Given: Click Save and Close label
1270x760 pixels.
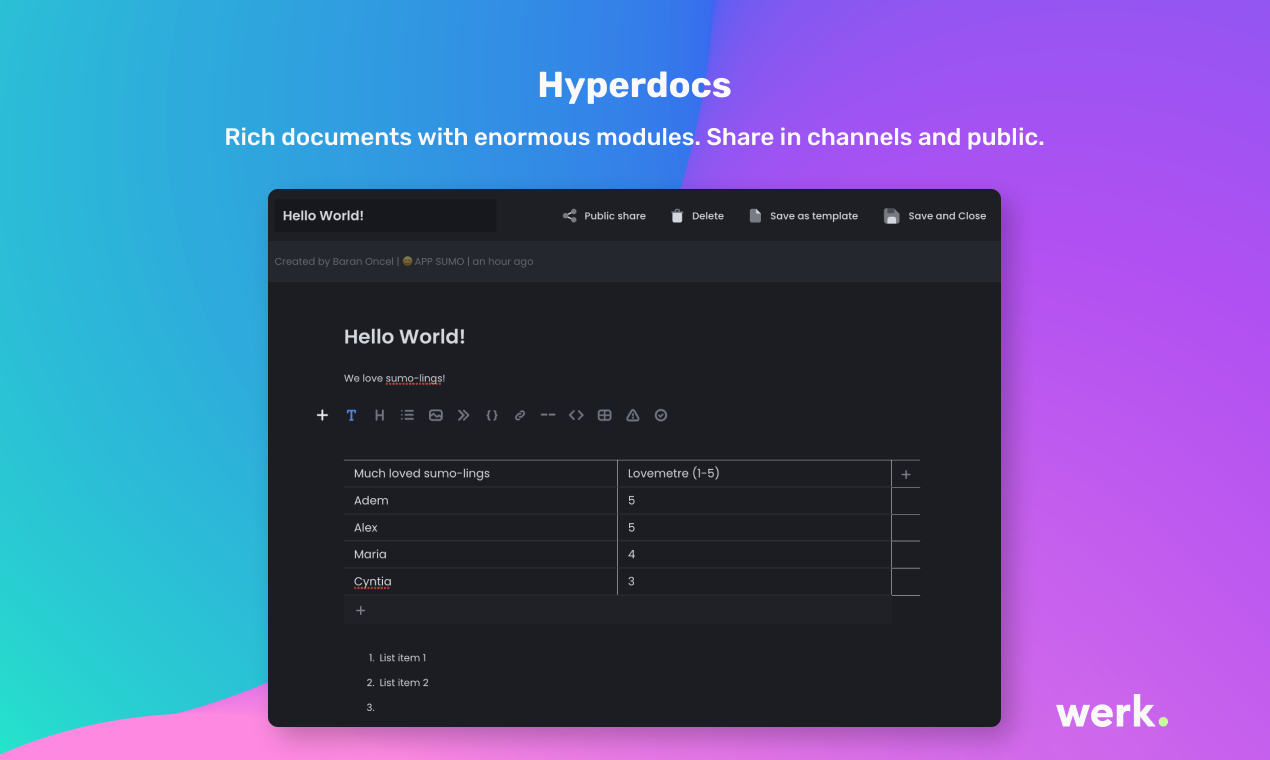Looking at the screenshot, I should pos(947,216).
